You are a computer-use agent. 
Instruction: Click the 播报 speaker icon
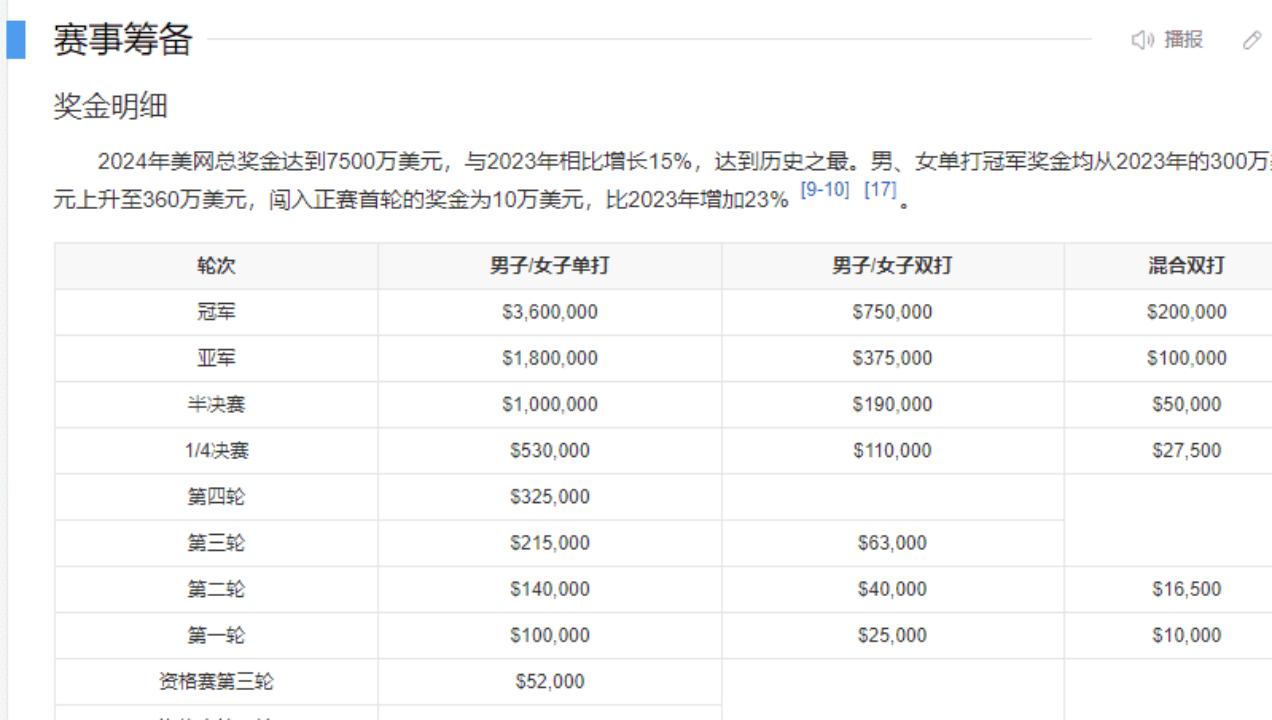pyautogui.click(x=1143, y=40)
